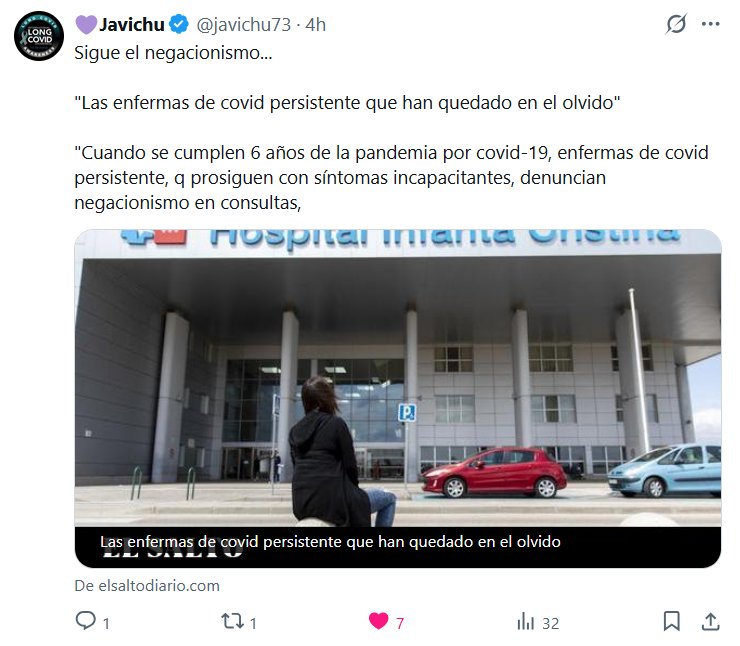The width and height of the screenshot is (740, 646).
Task: Click the reply count number 1
Action: [106, 623]
